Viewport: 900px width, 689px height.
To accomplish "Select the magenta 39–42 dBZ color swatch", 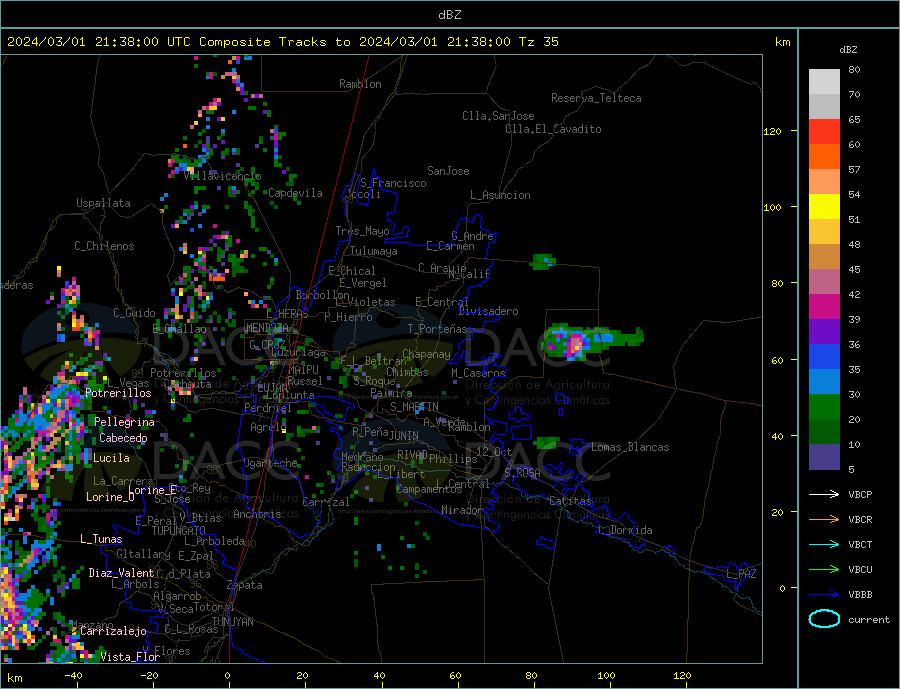I will (824, 307).
